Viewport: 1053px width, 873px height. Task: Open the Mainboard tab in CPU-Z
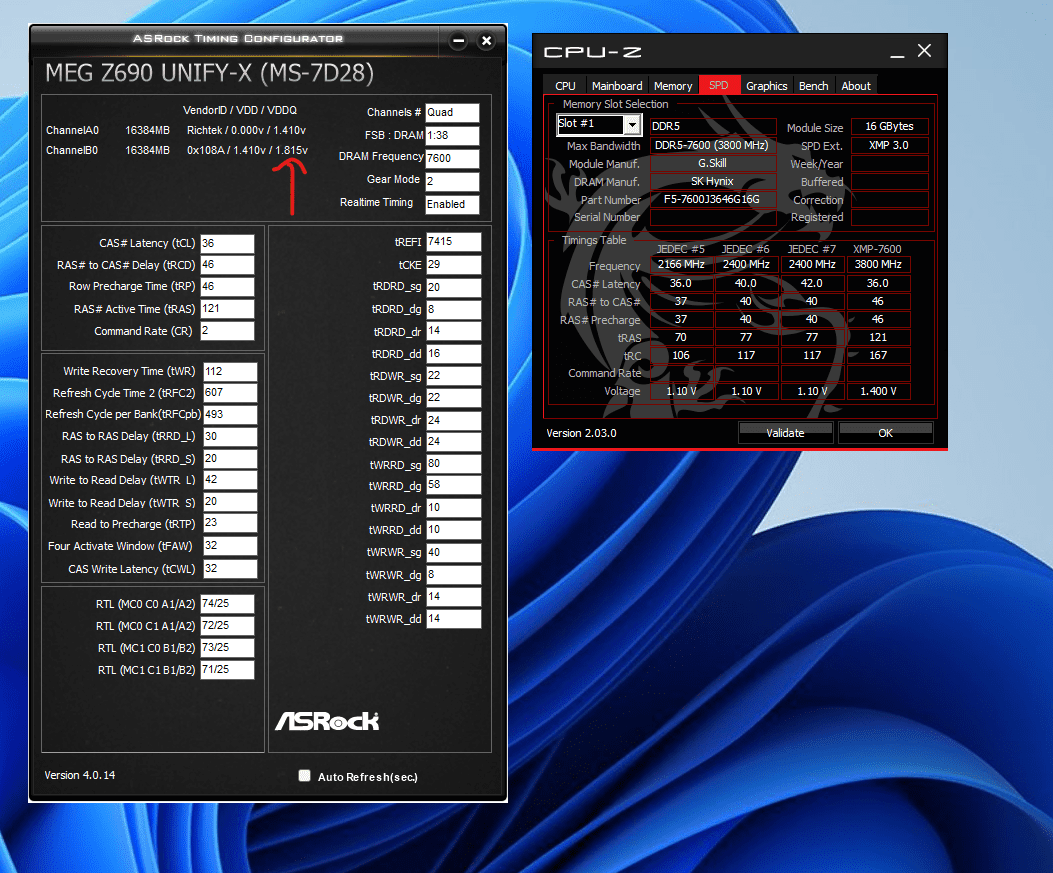coord(616,86)
